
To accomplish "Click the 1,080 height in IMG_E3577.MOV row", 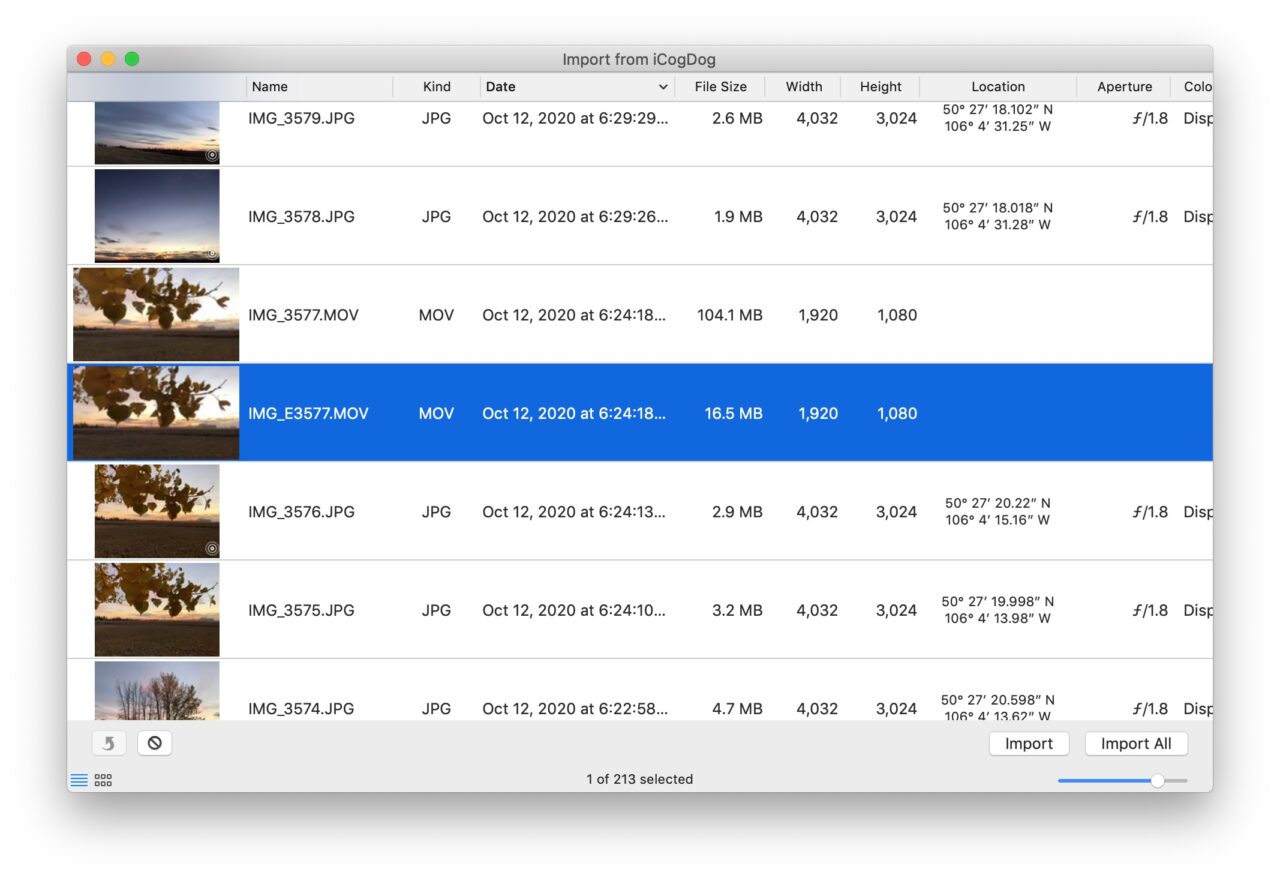I will point(897,413).
